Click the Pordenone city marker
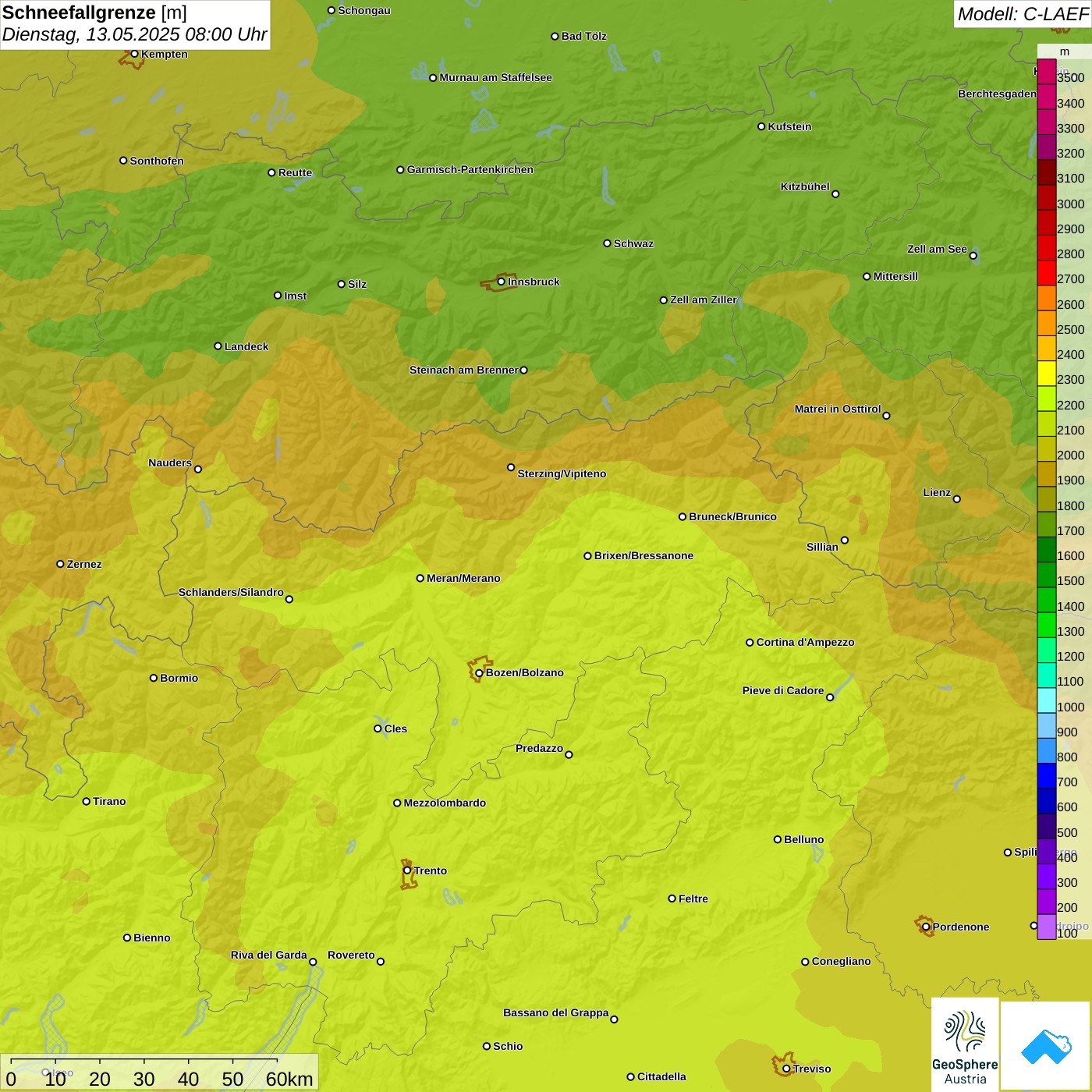Image resolution: width=1092 pixels, height=1092 pixels. pos(926,927)
